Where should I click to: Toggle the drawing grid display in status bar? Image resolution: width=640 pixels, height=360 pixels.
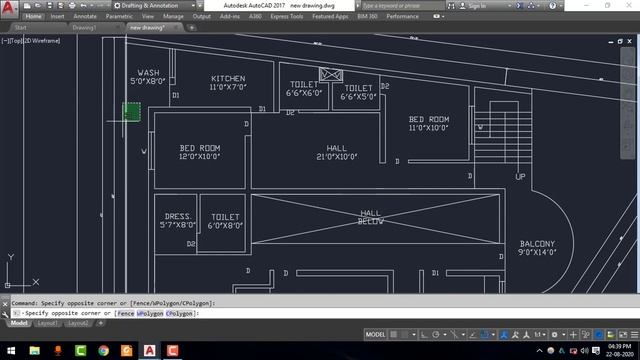(x=393, y=335)
